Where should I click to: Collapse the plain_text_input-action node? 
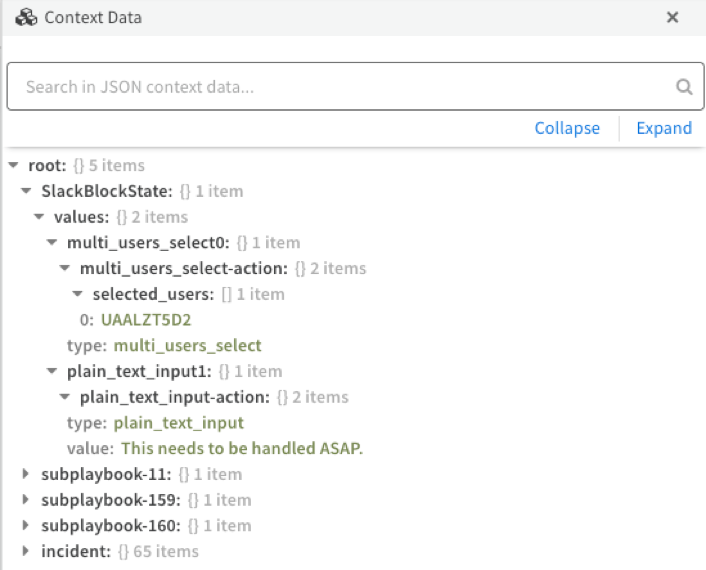pos(65,398)
